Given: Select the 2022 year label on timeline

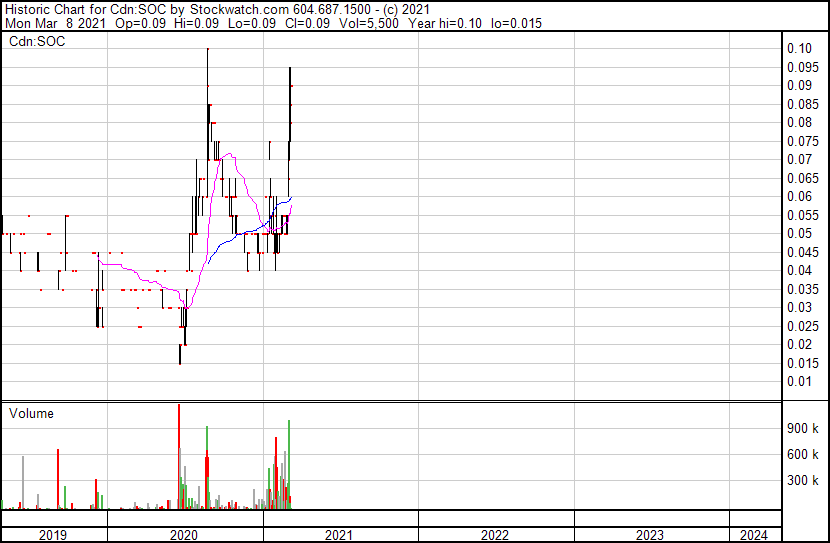Looking at the screenshot, I should 495,535.
